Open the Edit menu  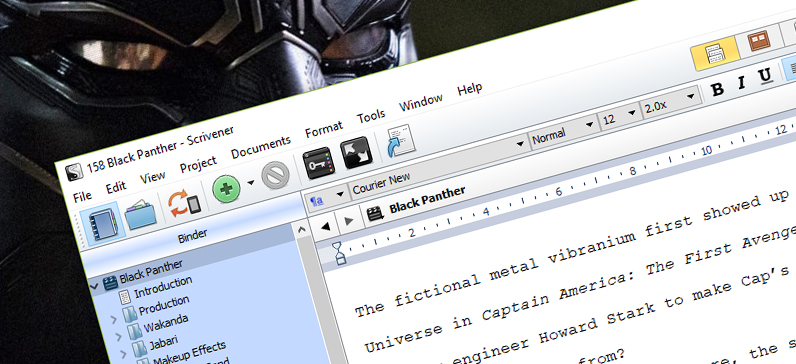[116, 187]
